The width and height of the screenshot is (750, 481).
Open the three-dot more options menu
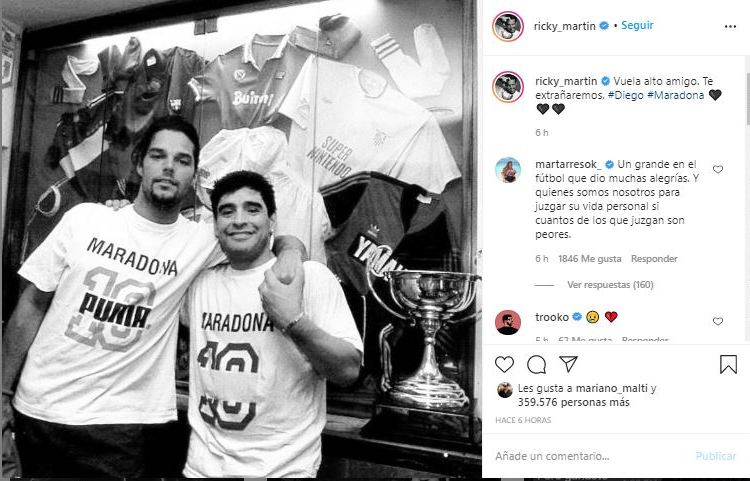pyautogui.click(x=730, y=26)
